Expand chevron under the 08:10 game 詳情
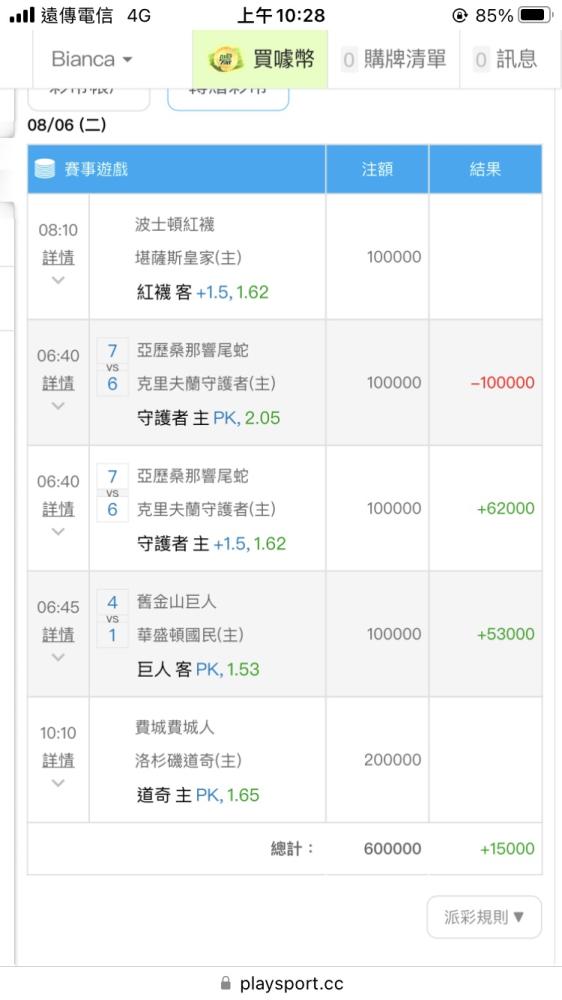 (58, 280)
